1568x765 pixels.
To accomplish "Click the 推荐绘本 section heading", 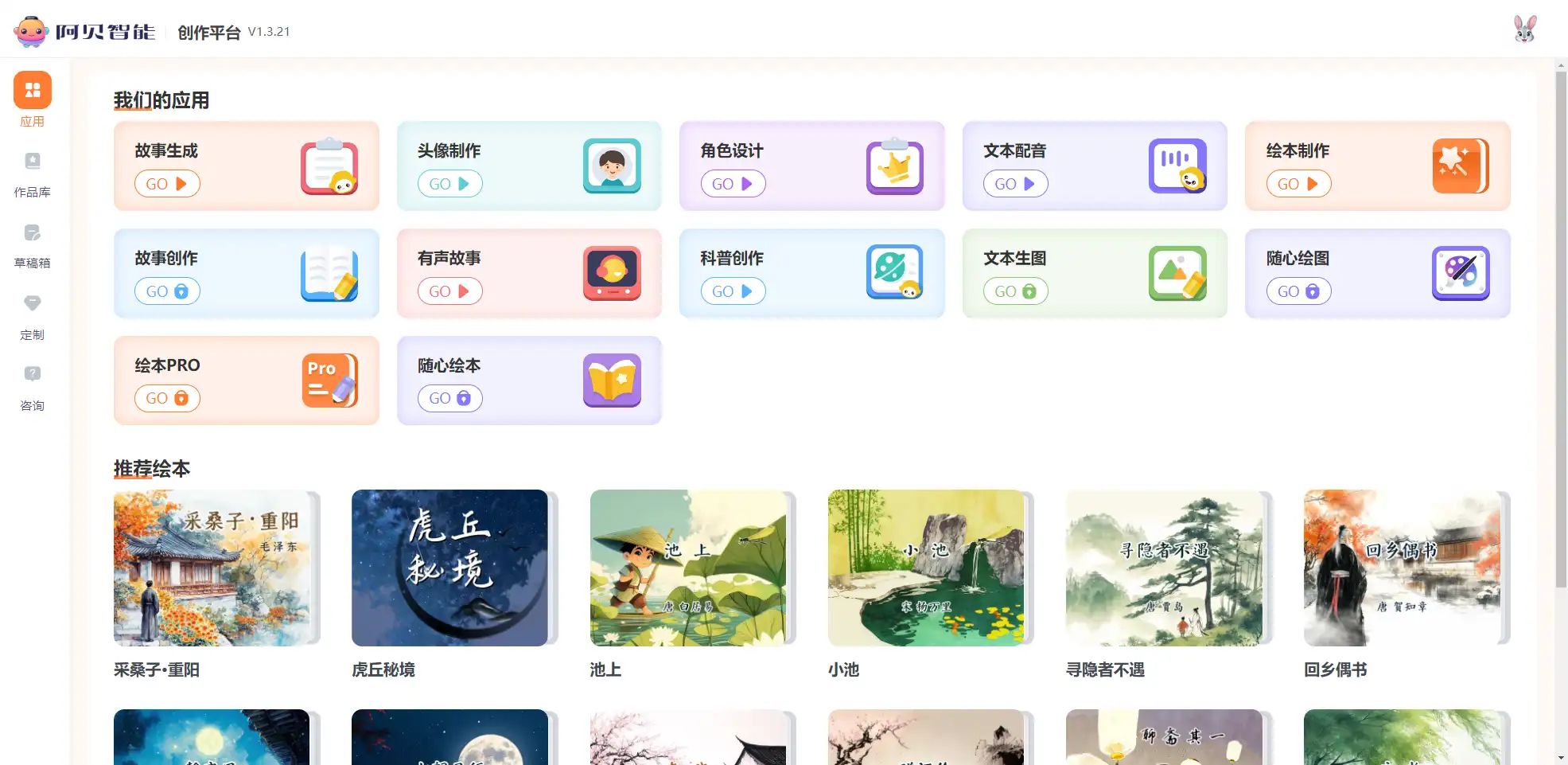I will [x=152, y=469].
